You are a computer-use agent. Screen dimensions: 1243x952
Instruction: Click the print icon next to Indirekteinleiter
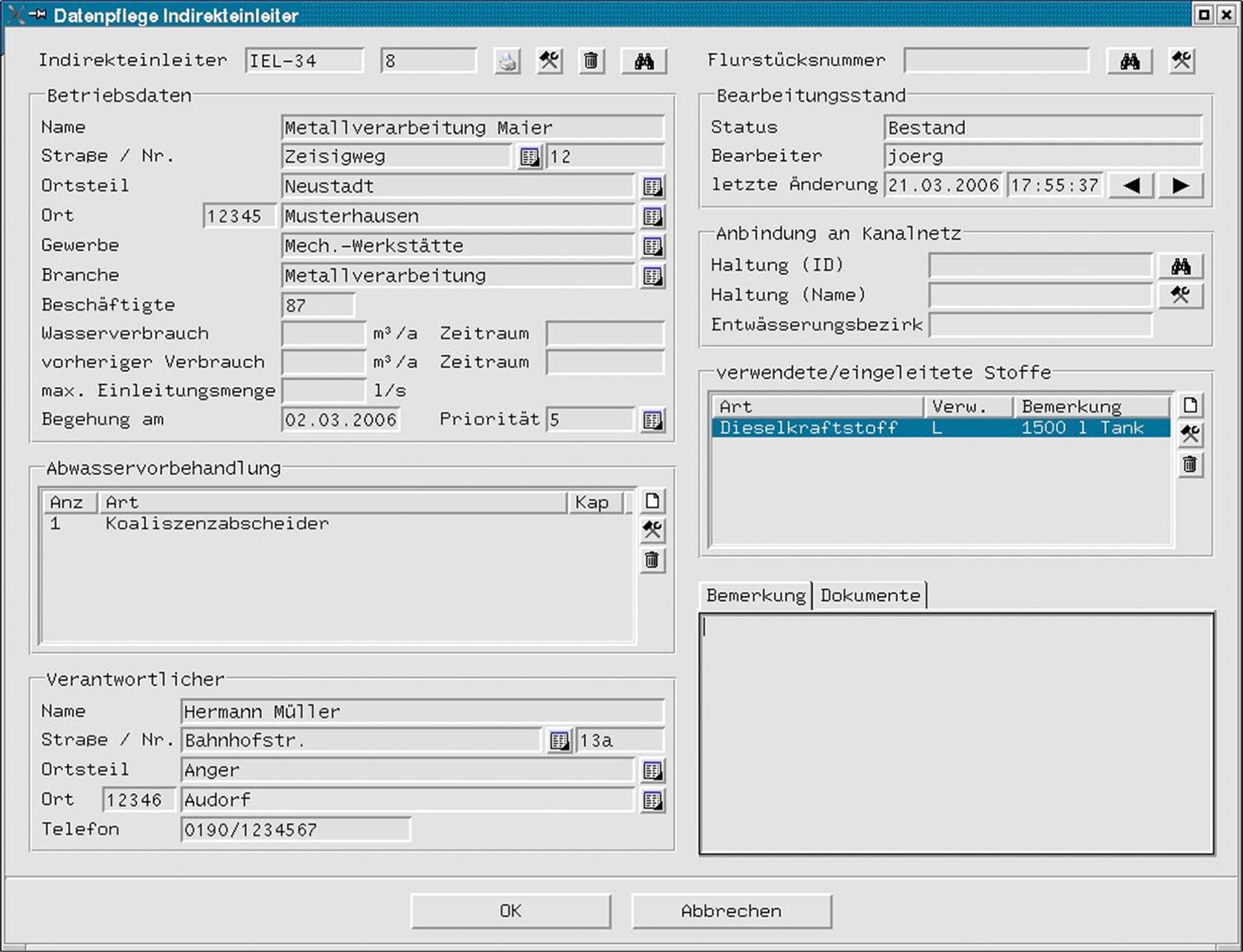pos(508,61)
